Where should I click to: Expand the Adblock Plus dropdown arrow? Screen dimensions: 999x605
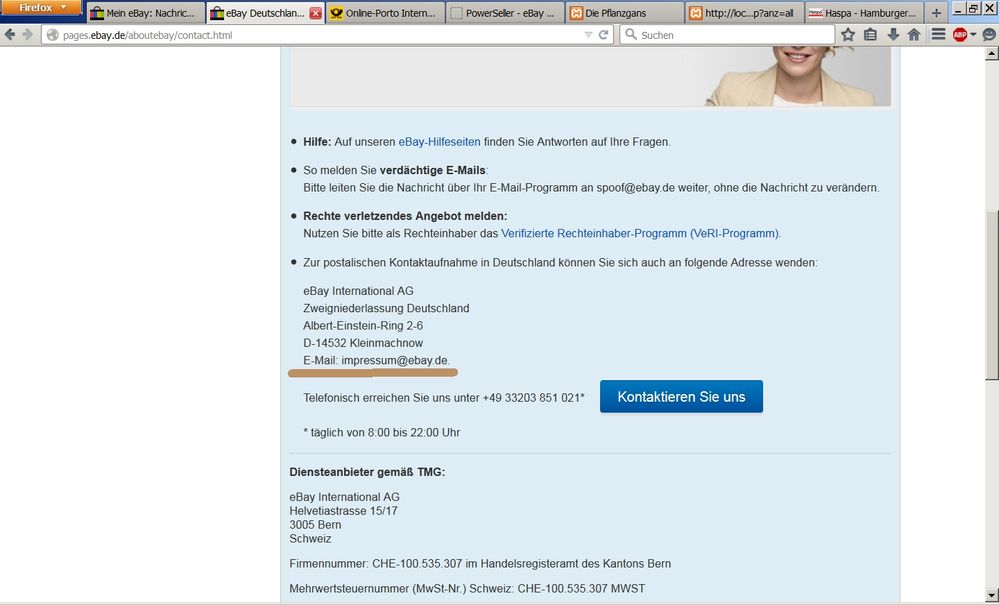pos(973,35)
